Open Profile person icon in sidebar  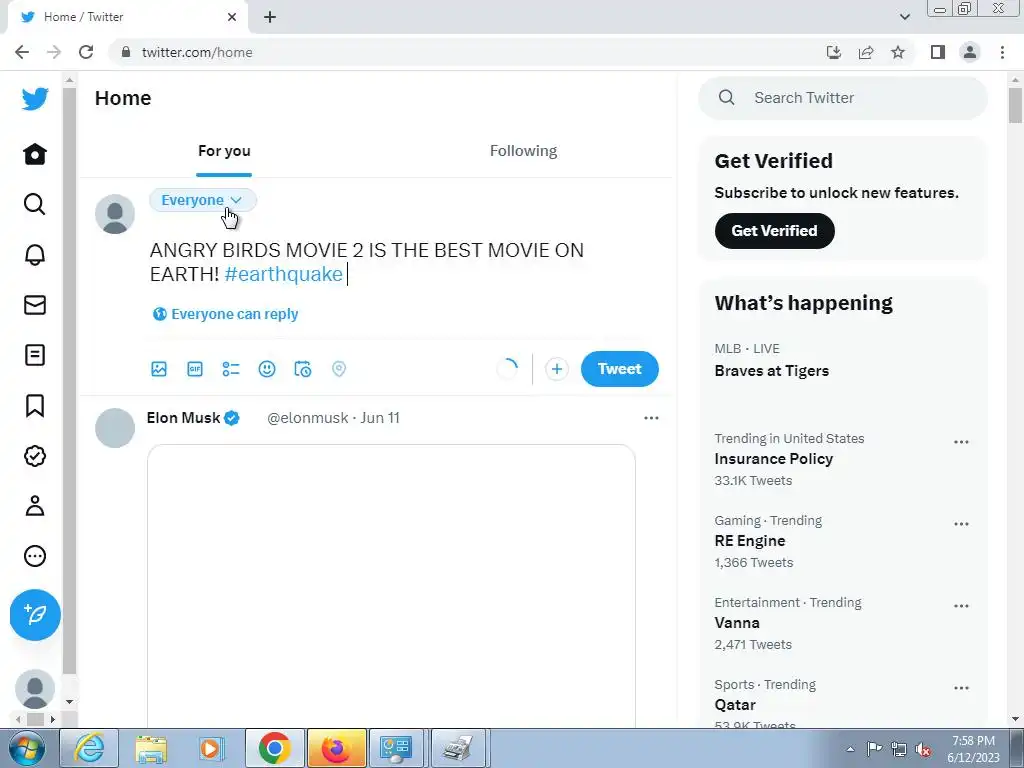[x=35, y=506]
